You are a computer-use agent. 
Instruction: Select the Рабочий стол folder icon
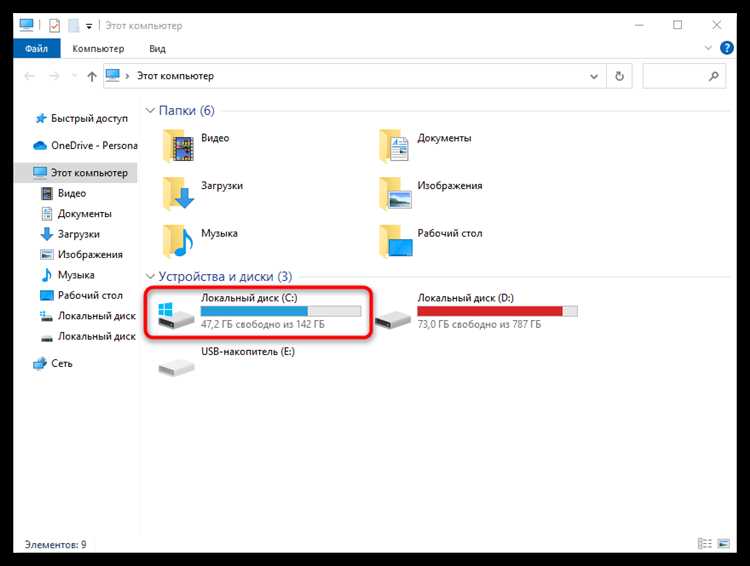click(x=396, y=241)
